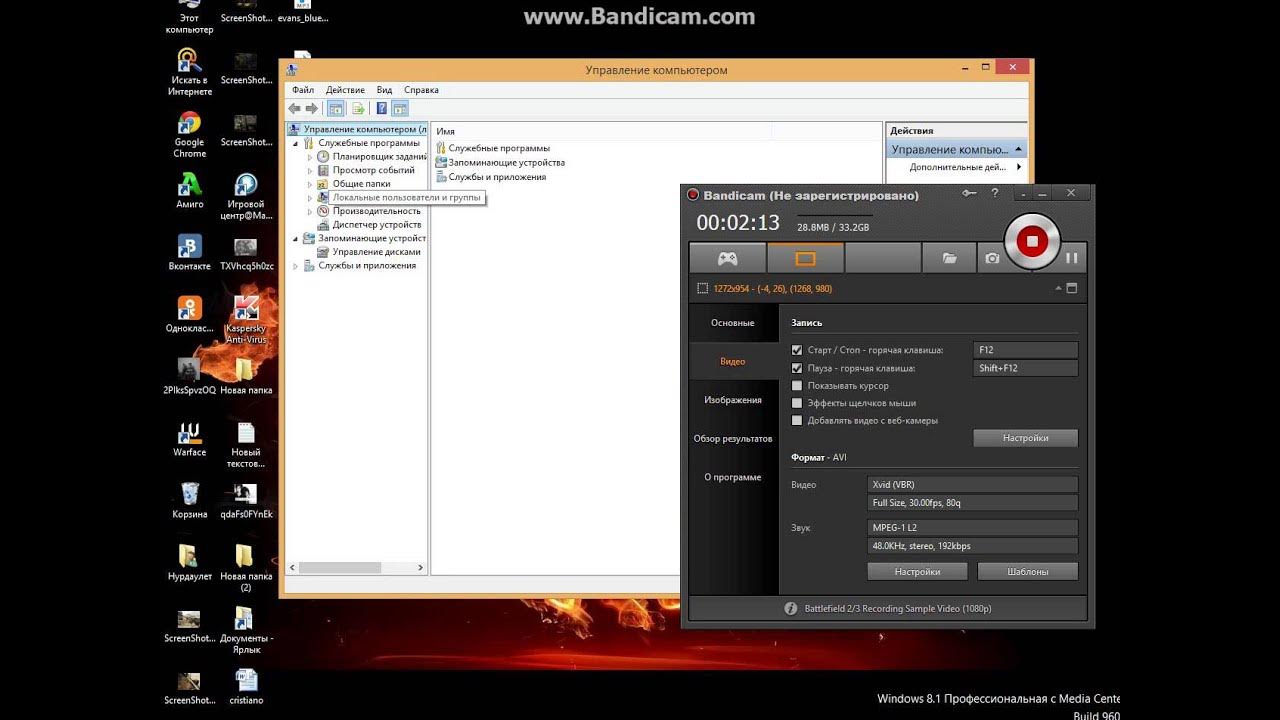Open О программе tab in Bandicam
Viewport: 1280px width, 720px height.
point(733,477)
